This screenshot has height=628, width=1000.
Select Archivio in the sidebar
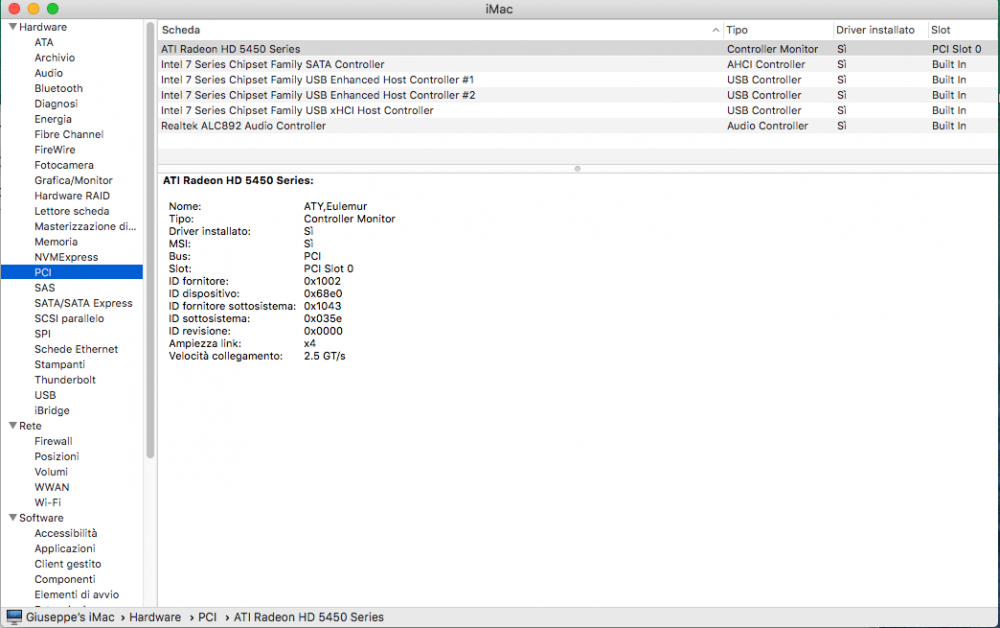[54, 57]
